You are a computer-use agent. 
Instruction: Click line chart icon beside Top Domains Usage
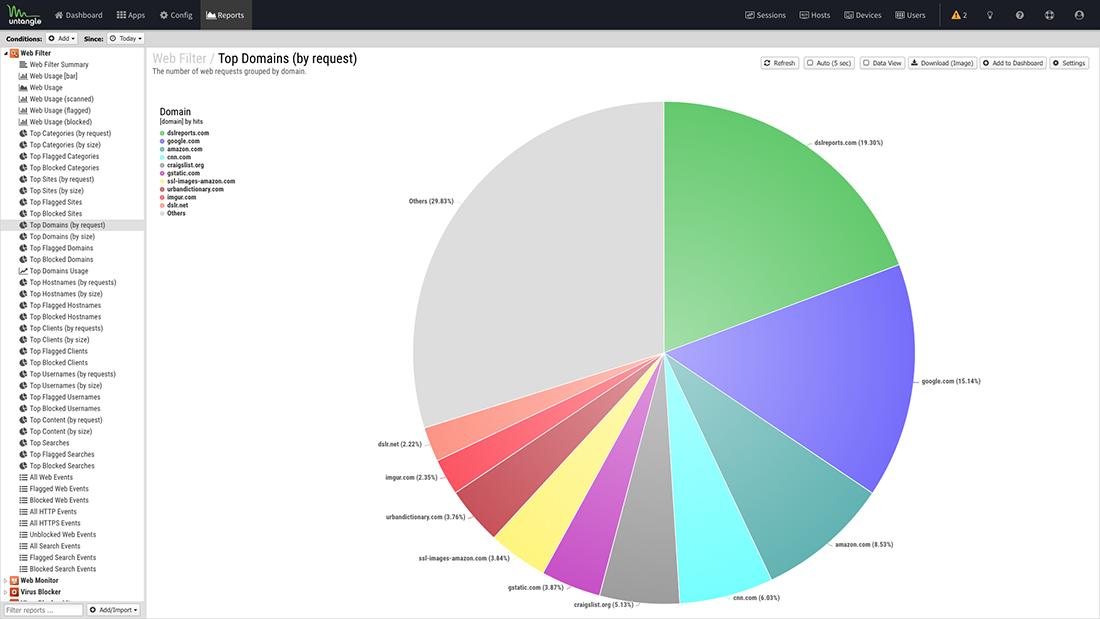pyautogui.click(x=23, y=271)
